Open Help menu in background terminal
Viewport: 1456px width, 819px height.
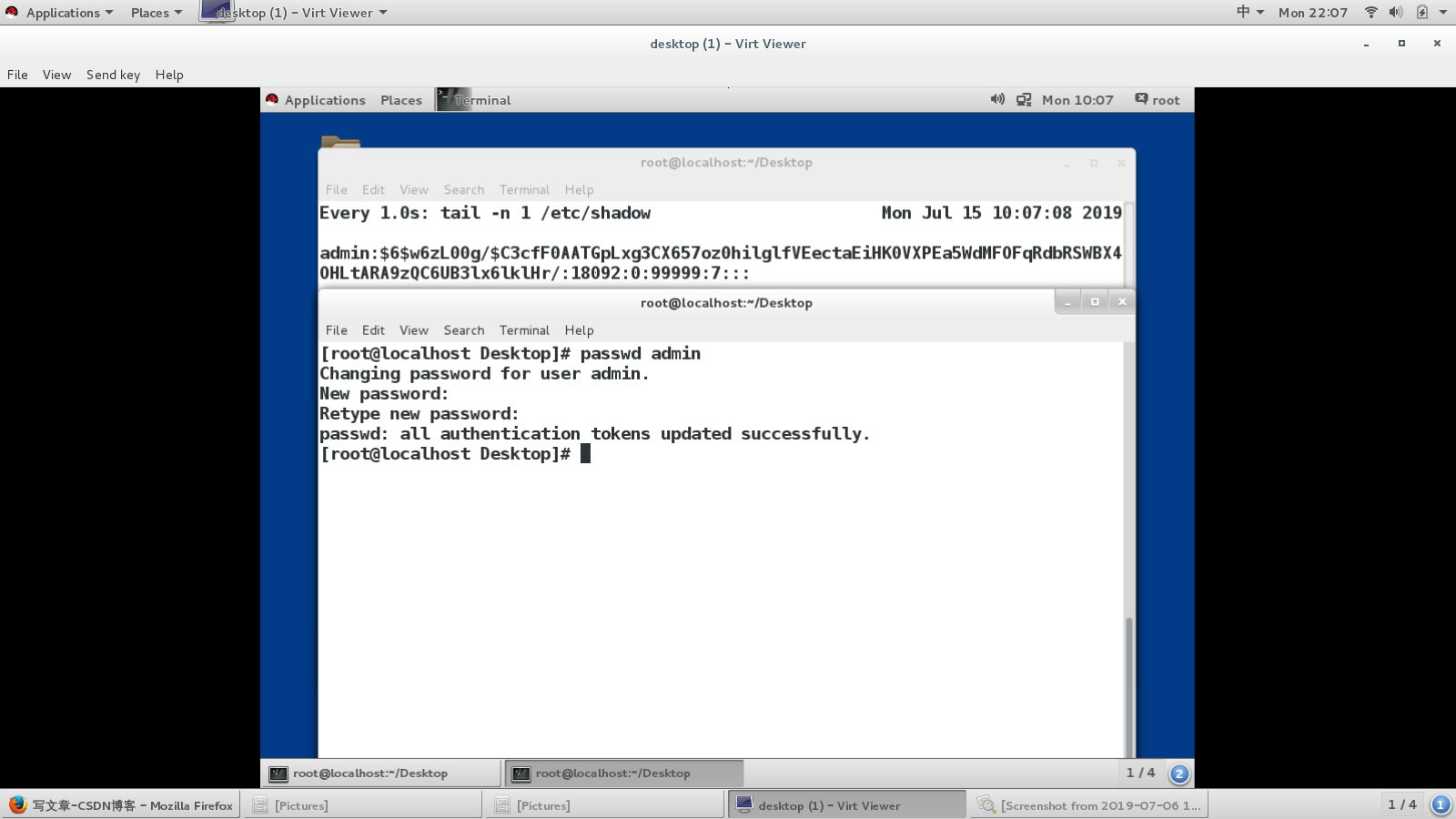pos(579,189)
